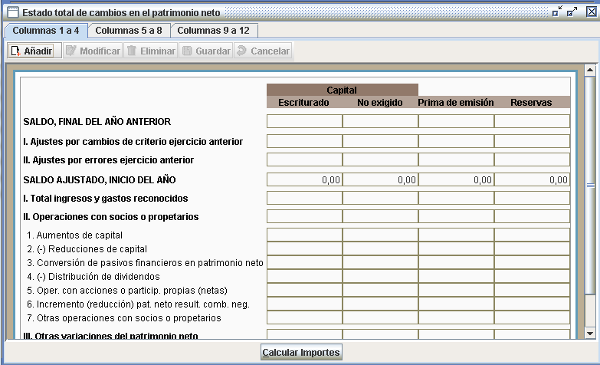Image resolution: width=600 pixels, height=365 pixels.
Task: Click Escriturado field for Total ingresos y gastos reconocidos
Action: [305, 198]
